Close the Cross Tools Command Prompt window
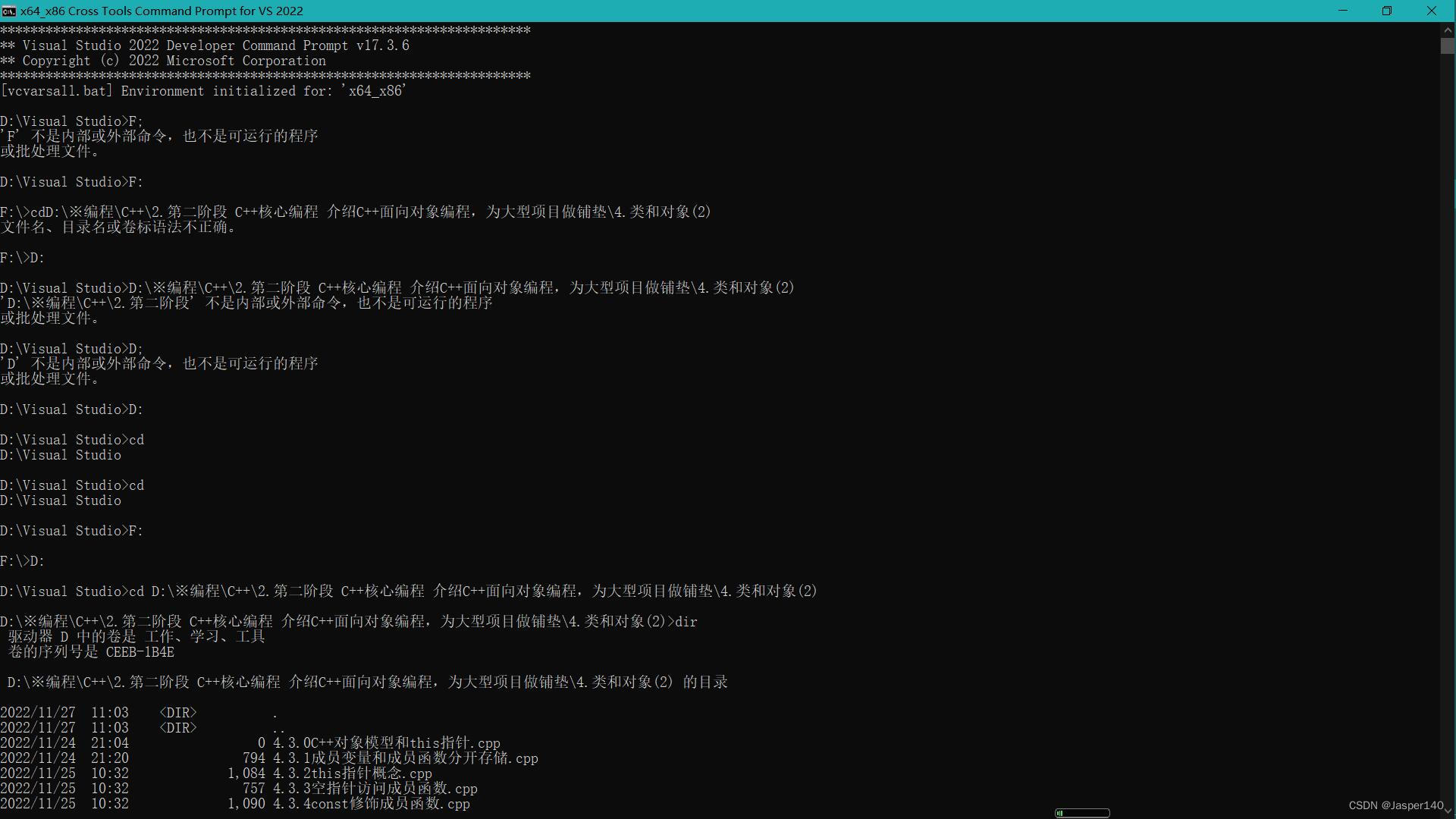 pyautogui.click(x=1432, y=11)
